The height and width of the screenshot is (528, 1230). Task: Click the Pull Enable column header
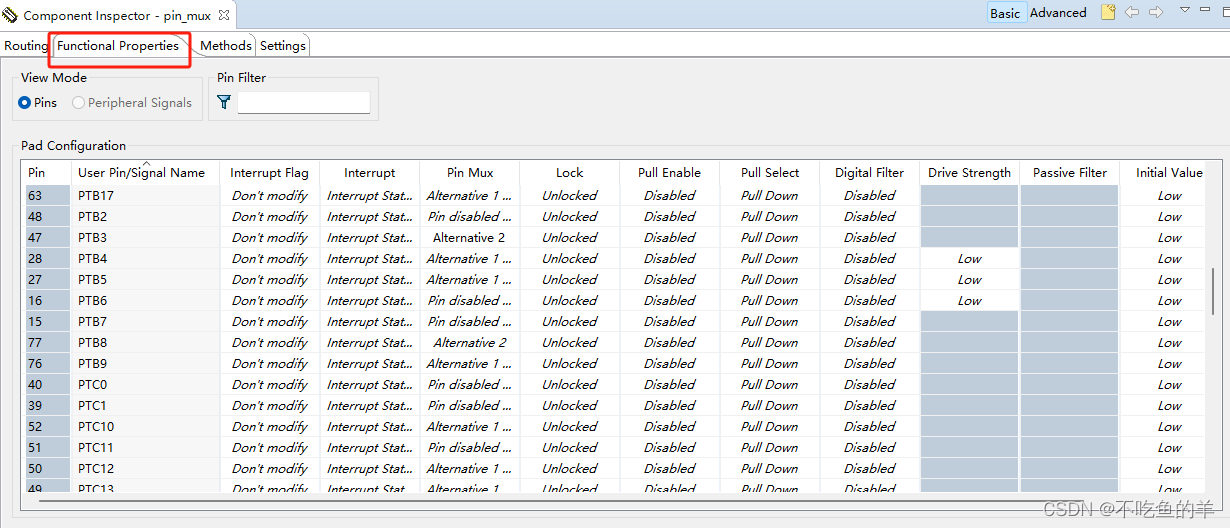pyautogui.click(x=669, y=172)
